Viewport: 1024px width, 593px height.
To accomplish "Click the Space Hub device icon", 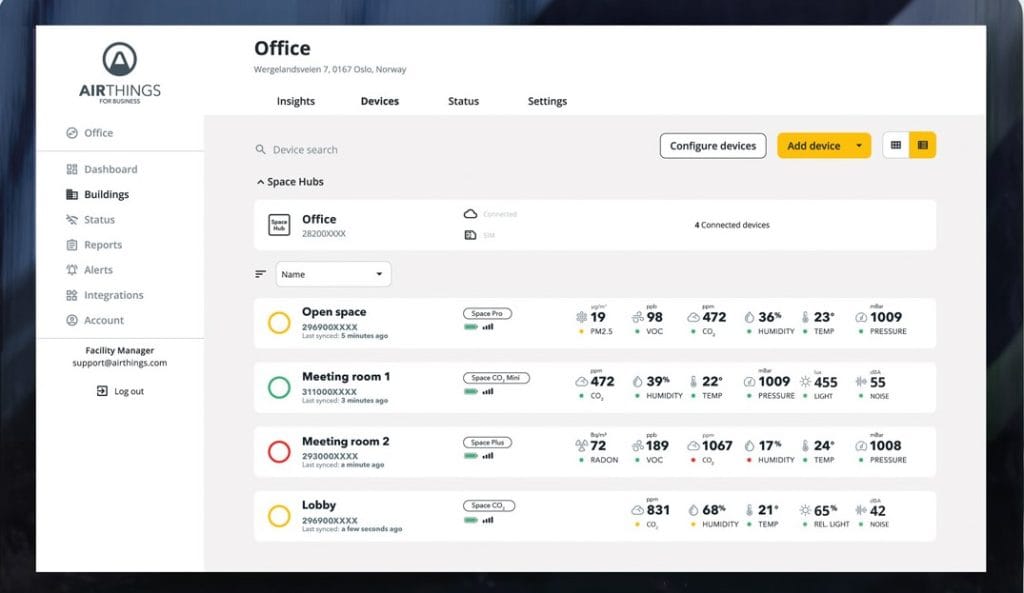I will 279,225.
